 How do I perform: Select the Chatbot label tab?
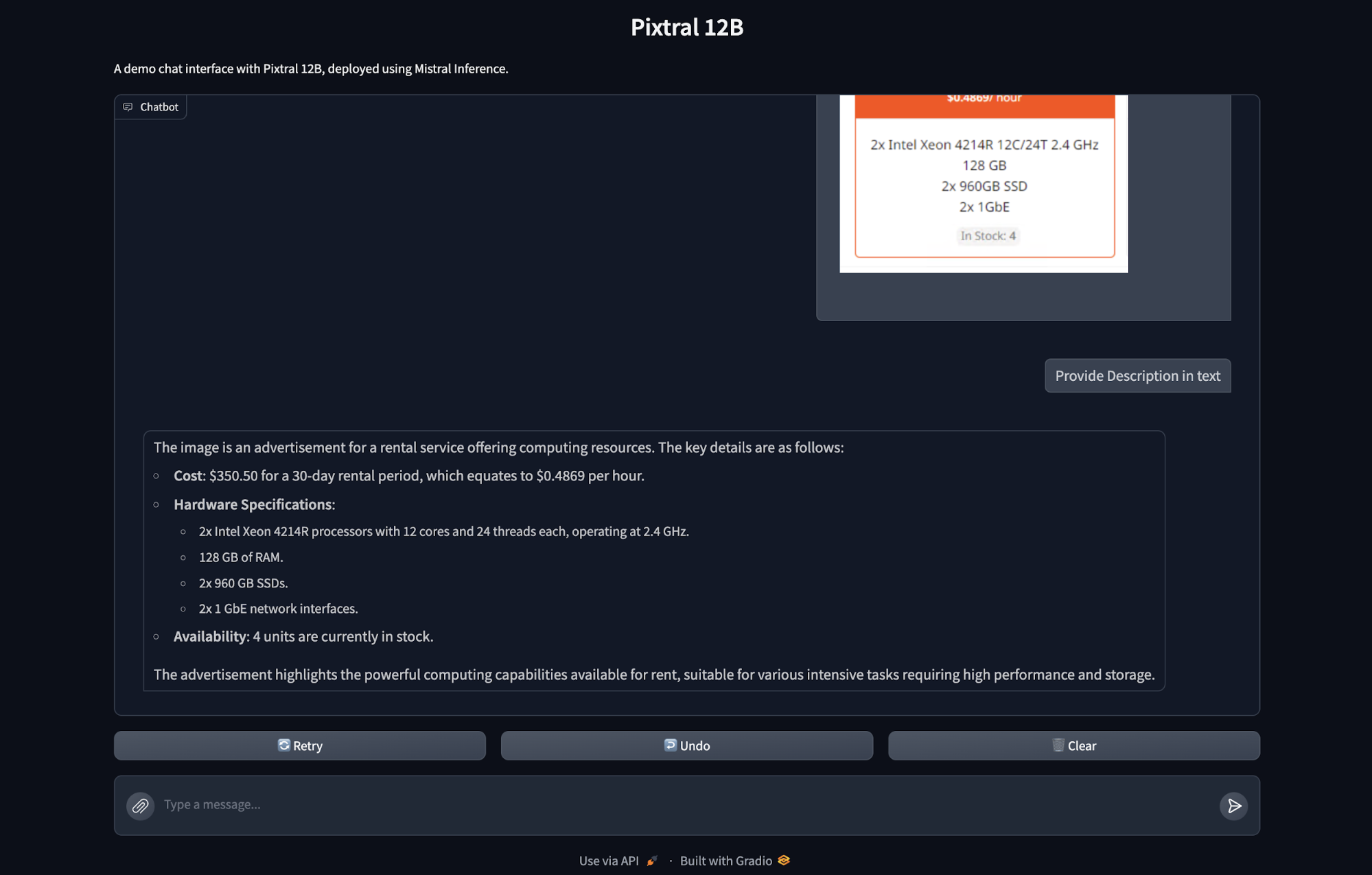coord(151,107)
